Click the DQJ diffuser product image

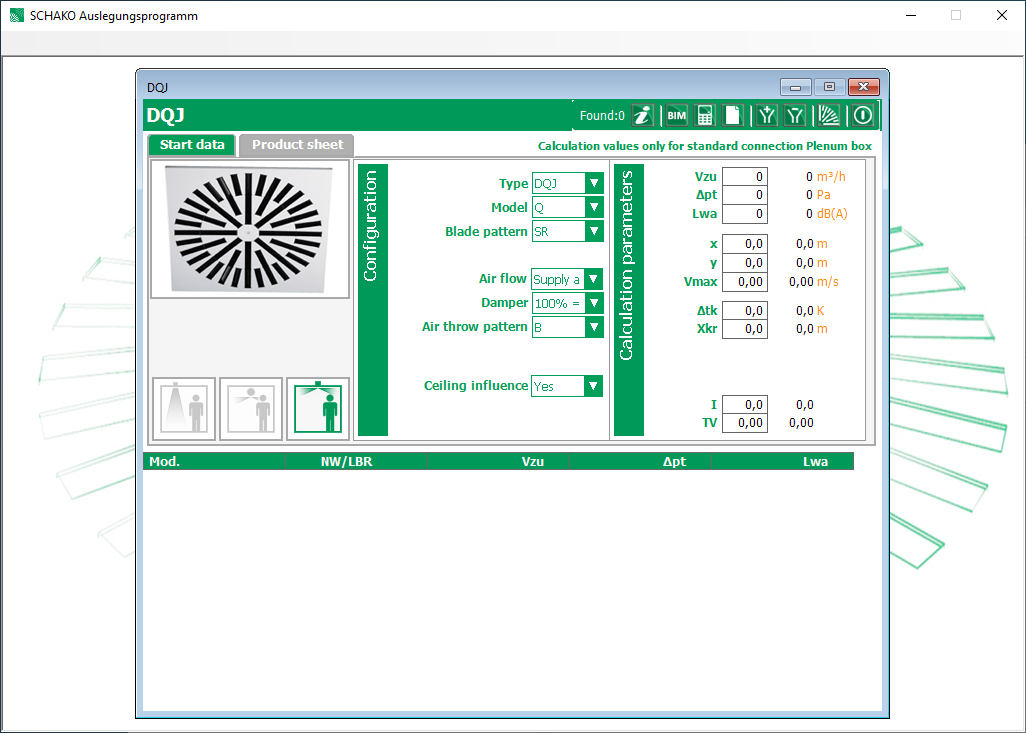(250, 229)
